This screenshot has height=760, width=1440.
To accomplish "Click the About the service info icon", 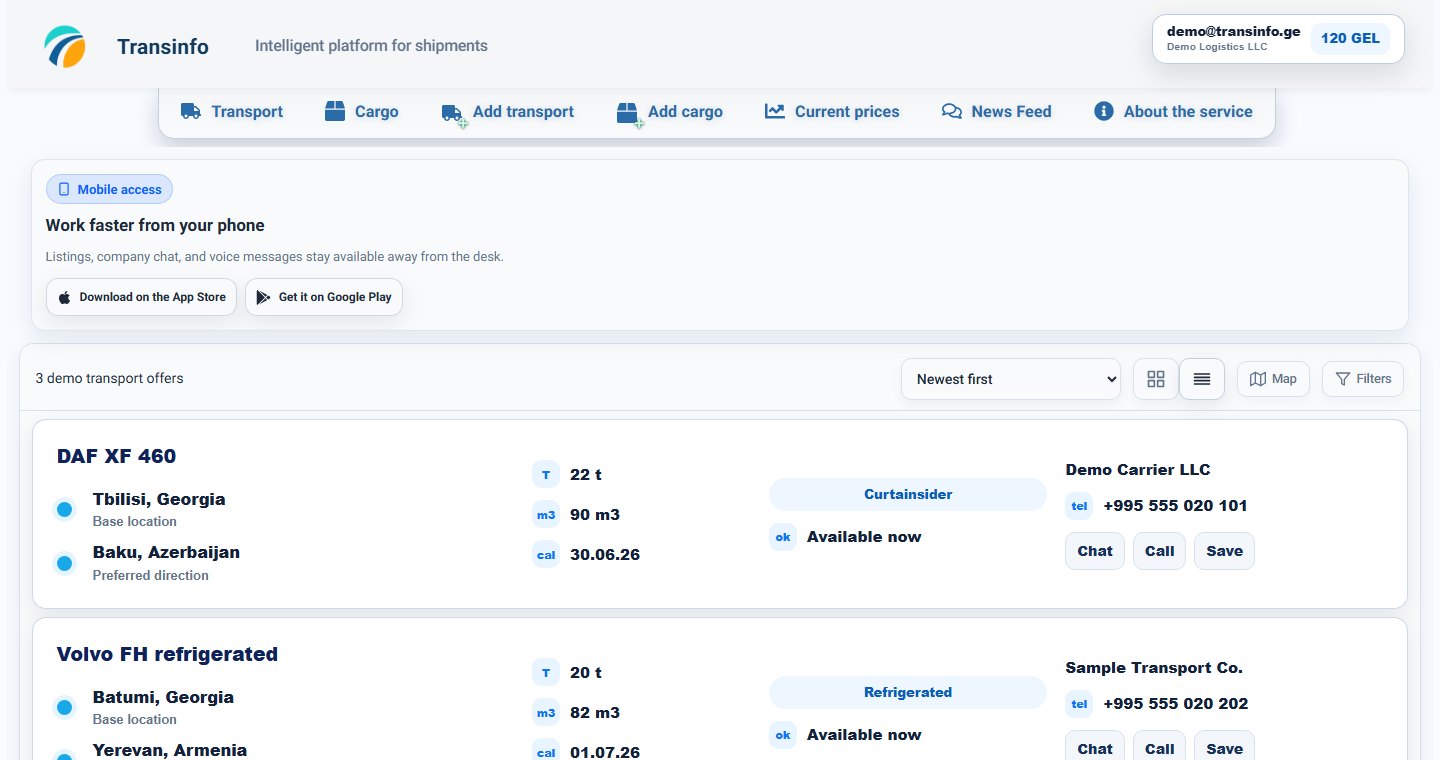I will [x=1104, y=111].
